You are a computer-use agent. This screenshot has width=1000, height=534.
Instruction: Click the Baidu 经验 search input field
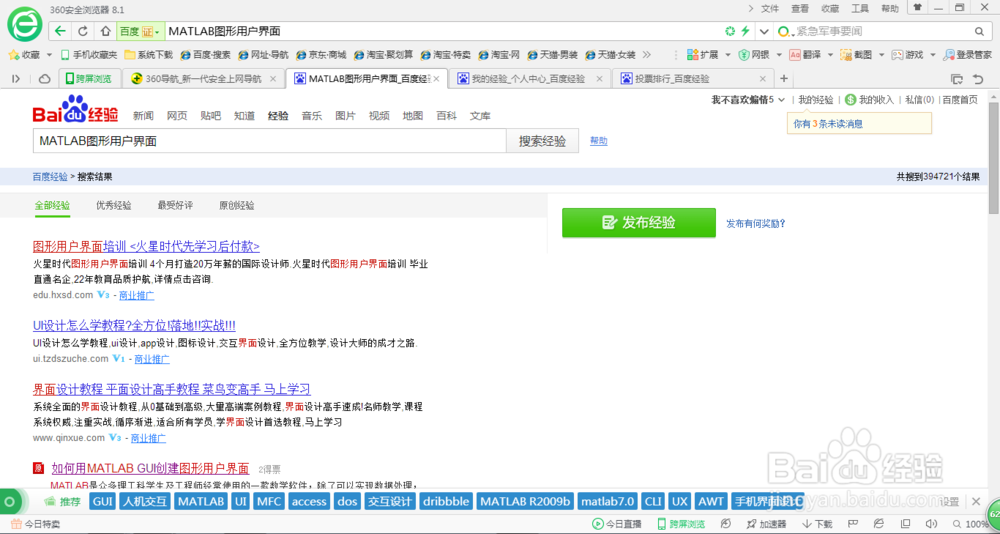[269, 141]
